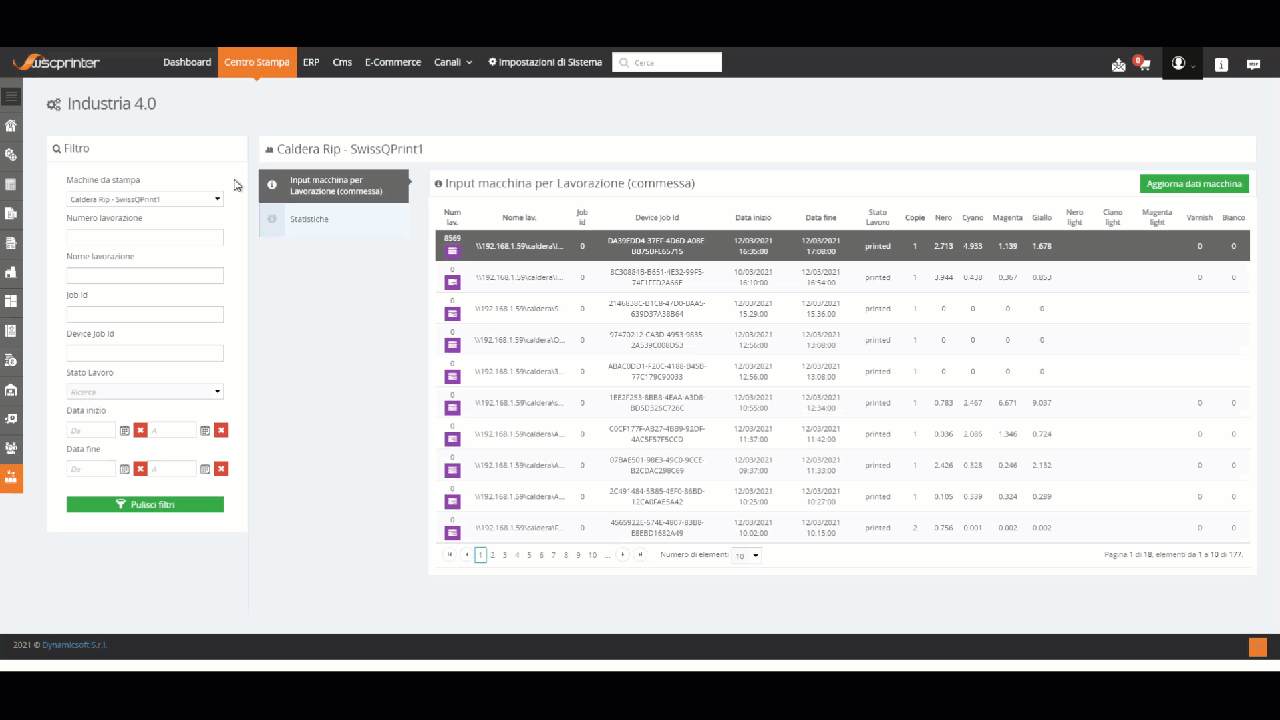
Task: Open the Machine da stampa dropdown
Action: 145,199
